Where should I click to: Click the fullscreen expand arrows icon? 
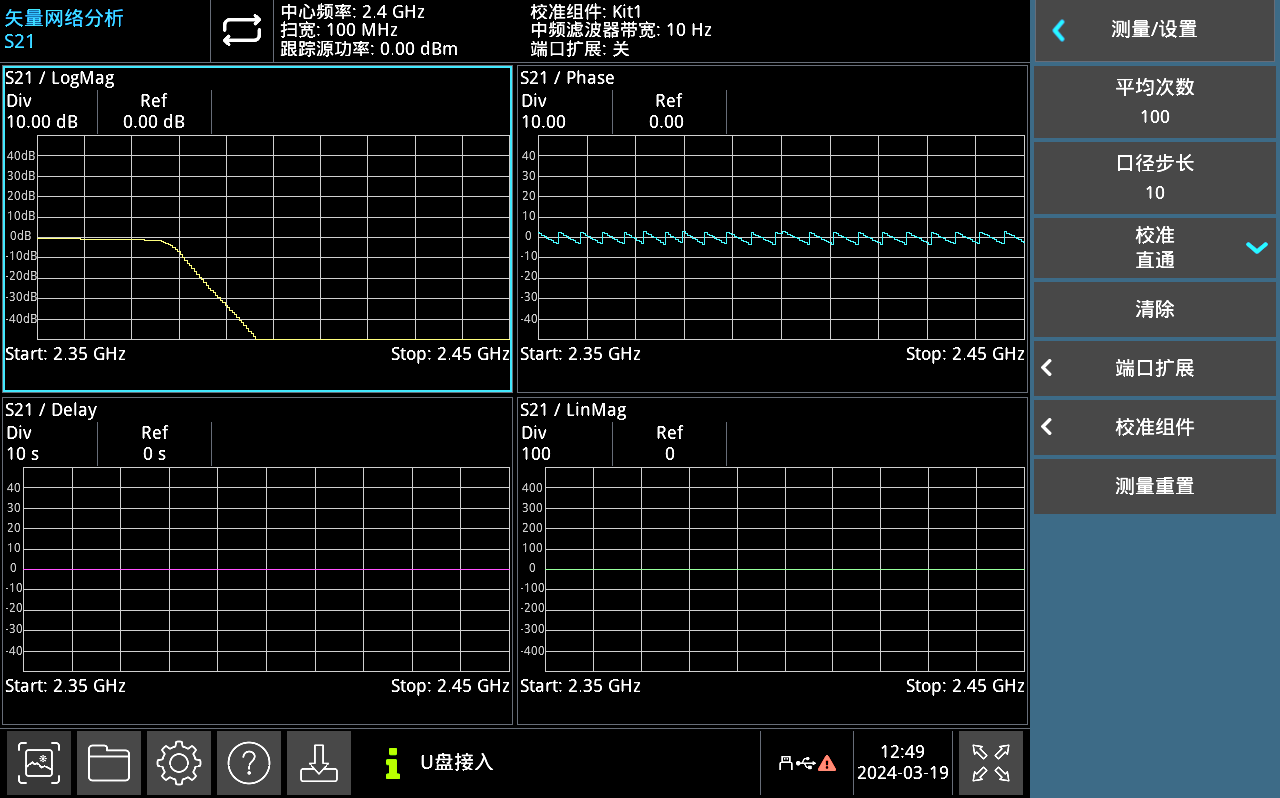point(990,763)
